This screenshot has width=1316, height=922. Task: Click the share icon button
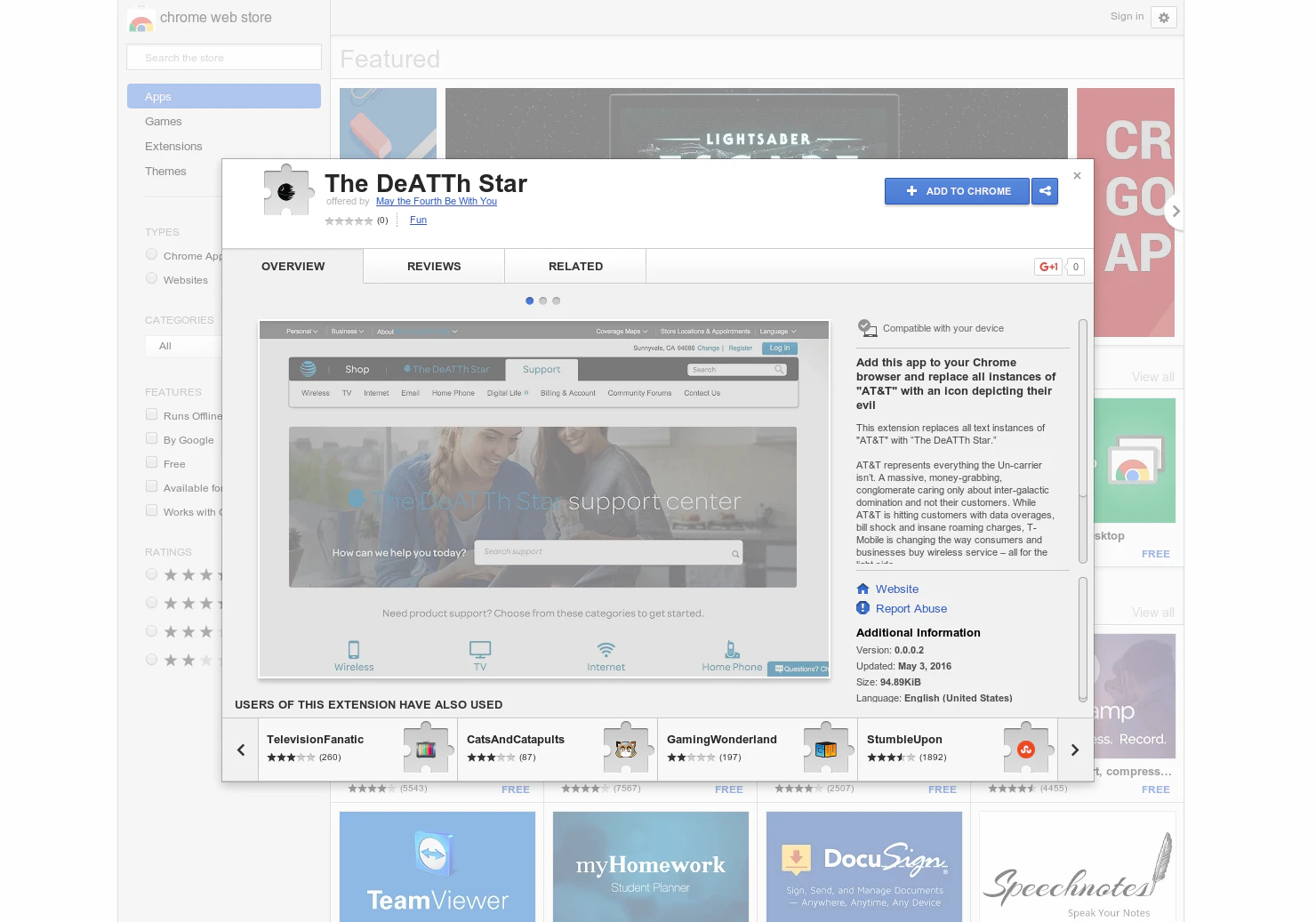point(1045,191)
